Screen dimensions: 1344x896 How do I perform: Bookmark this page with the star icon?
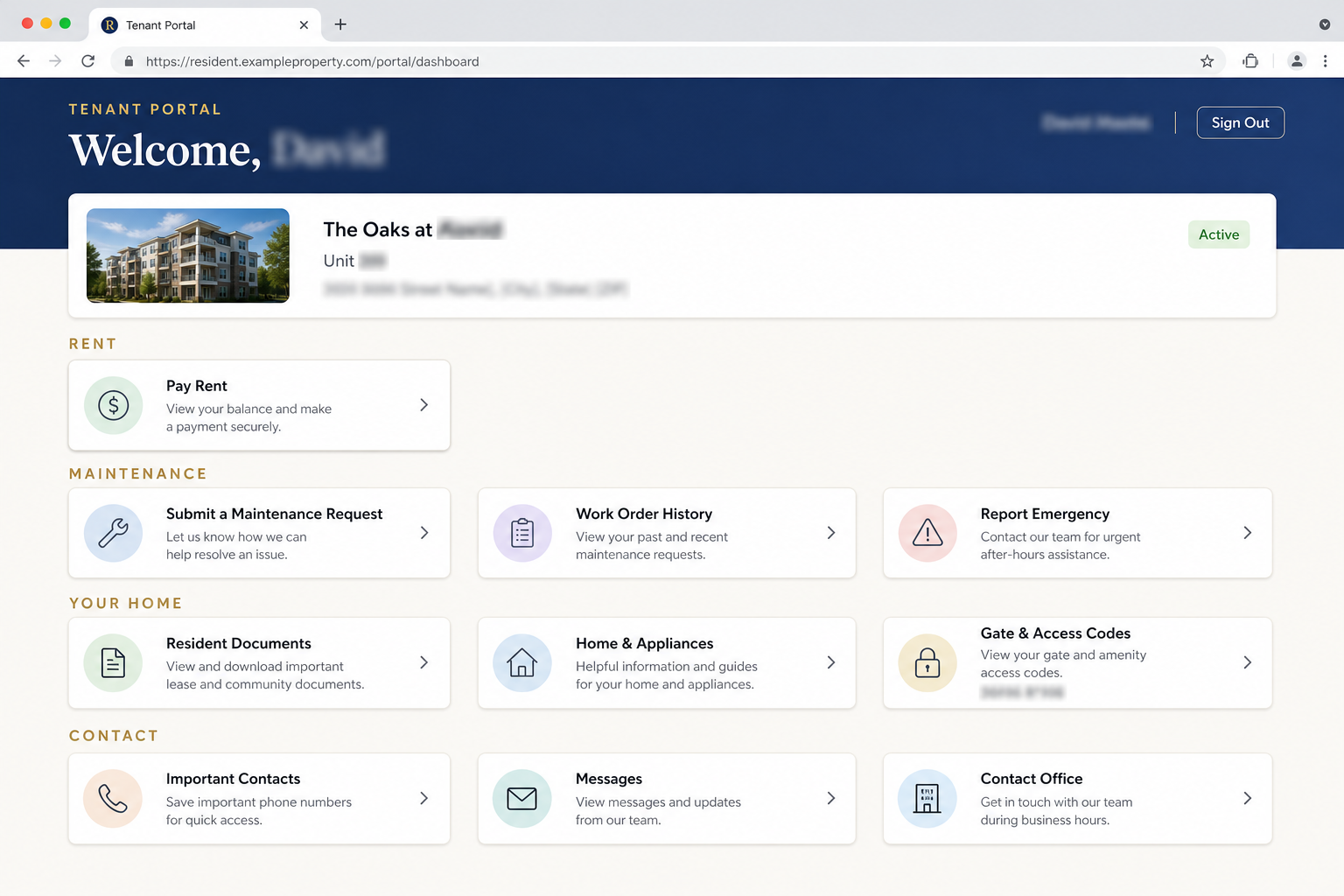1207,61
